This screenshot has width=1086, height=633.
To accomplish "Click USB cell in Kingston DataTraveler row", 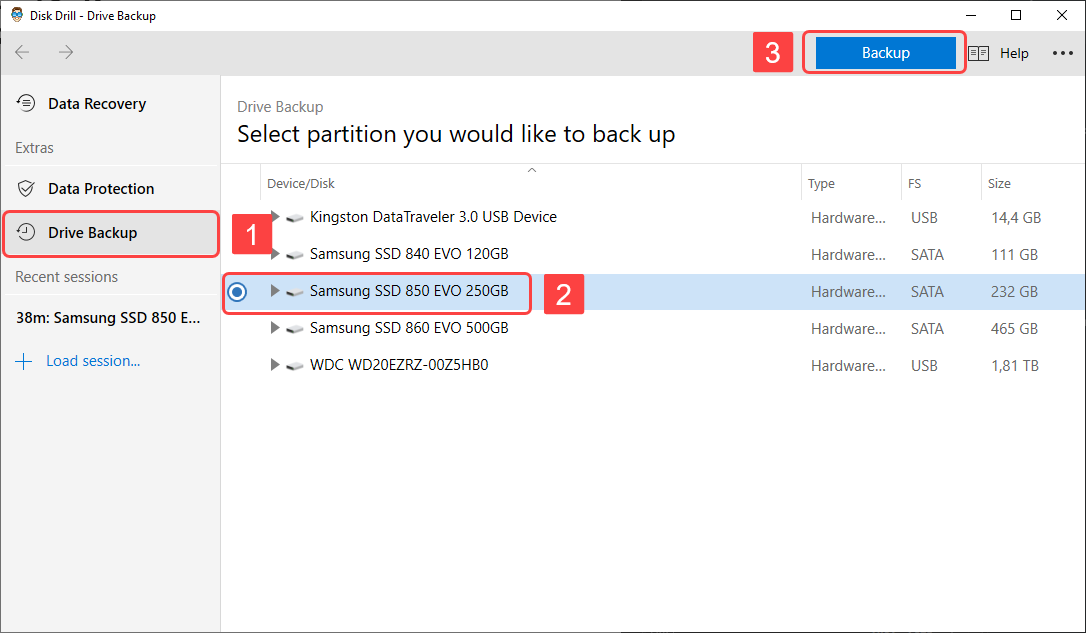I will [x=924, y=218].
